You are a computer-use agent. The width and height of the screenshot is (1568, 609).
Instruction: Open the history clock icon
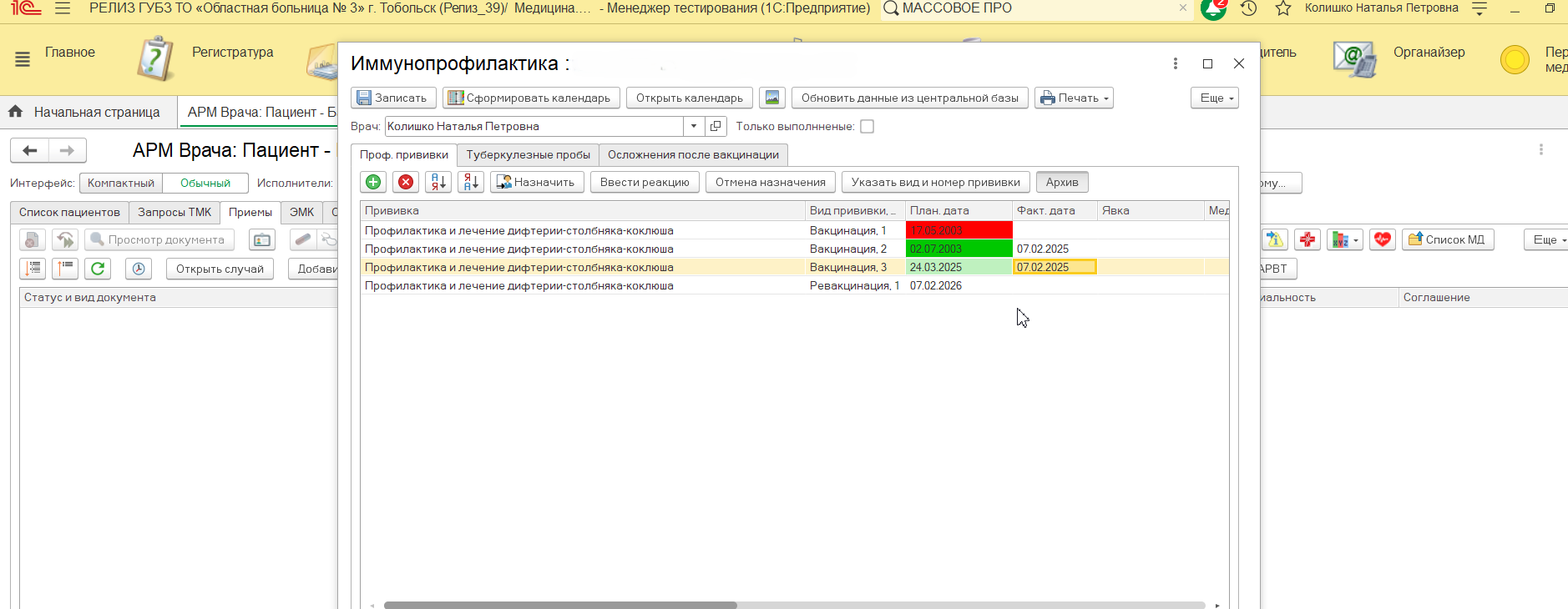[1248, 8]
